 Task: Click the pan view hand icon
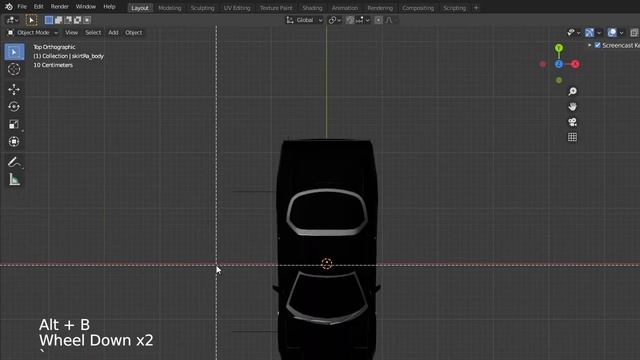(x=572, y=107)
